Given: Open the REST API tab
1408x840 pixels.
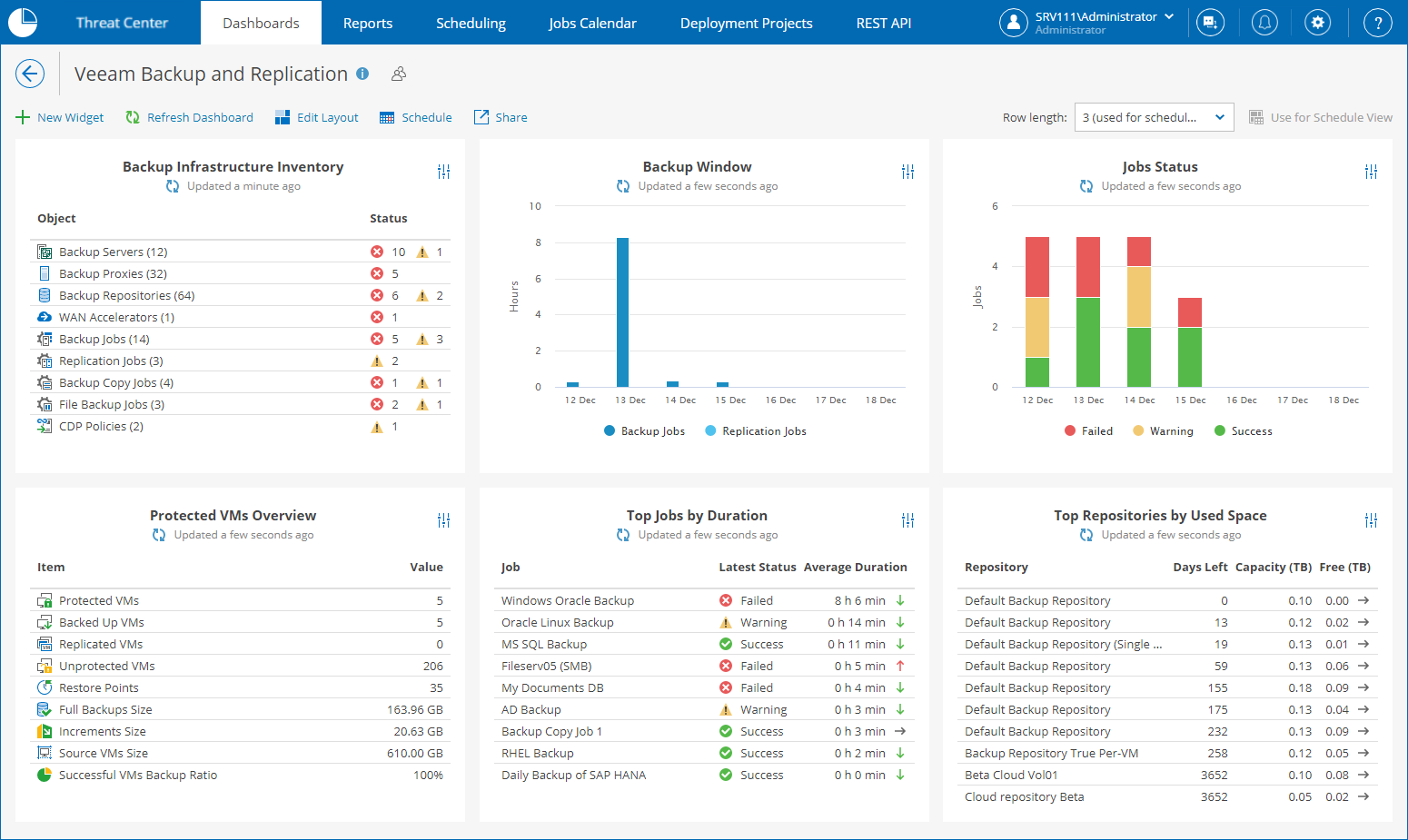Looking at the screenshot, I should tap(884, 23).
